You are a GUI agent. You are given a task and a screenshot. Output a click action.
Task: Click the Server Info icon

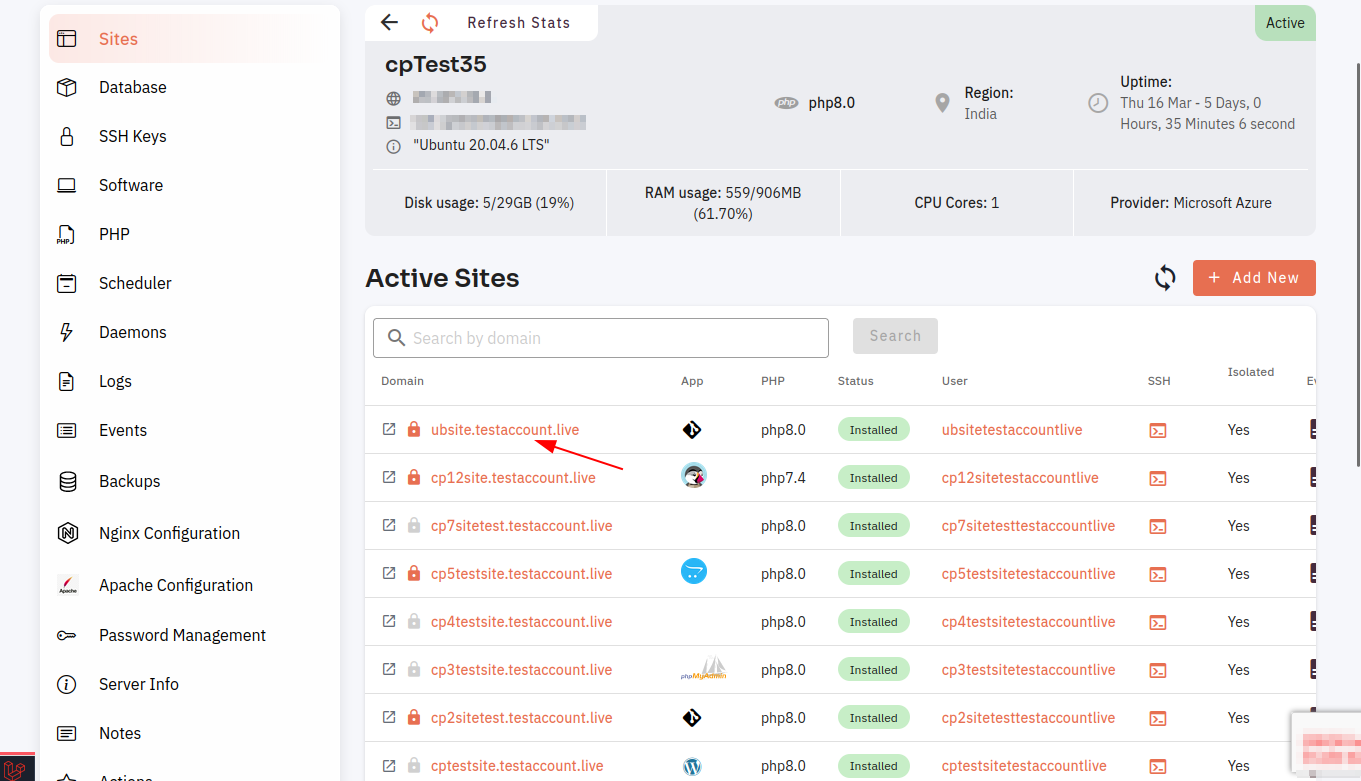[x=67, y=684]
